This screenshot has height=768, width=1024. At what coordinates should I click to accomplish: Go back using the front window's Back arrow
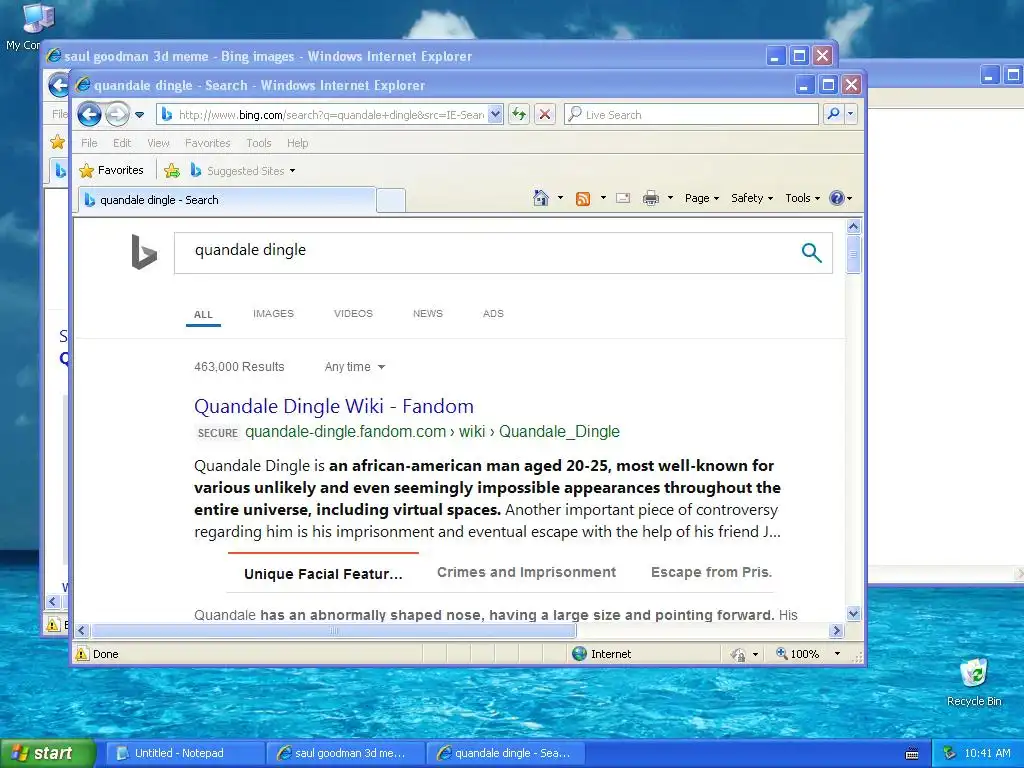pyautogui.click(x=89, y=114)
